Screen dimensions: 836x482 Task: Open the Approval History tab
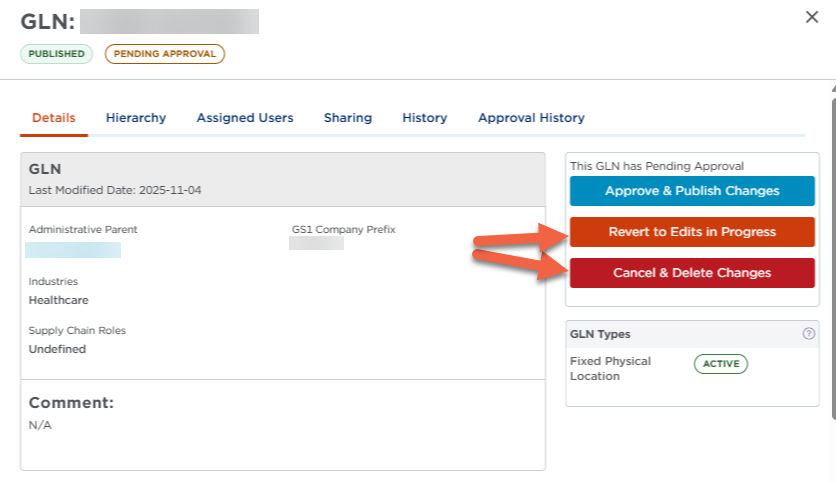click(531, 118)
